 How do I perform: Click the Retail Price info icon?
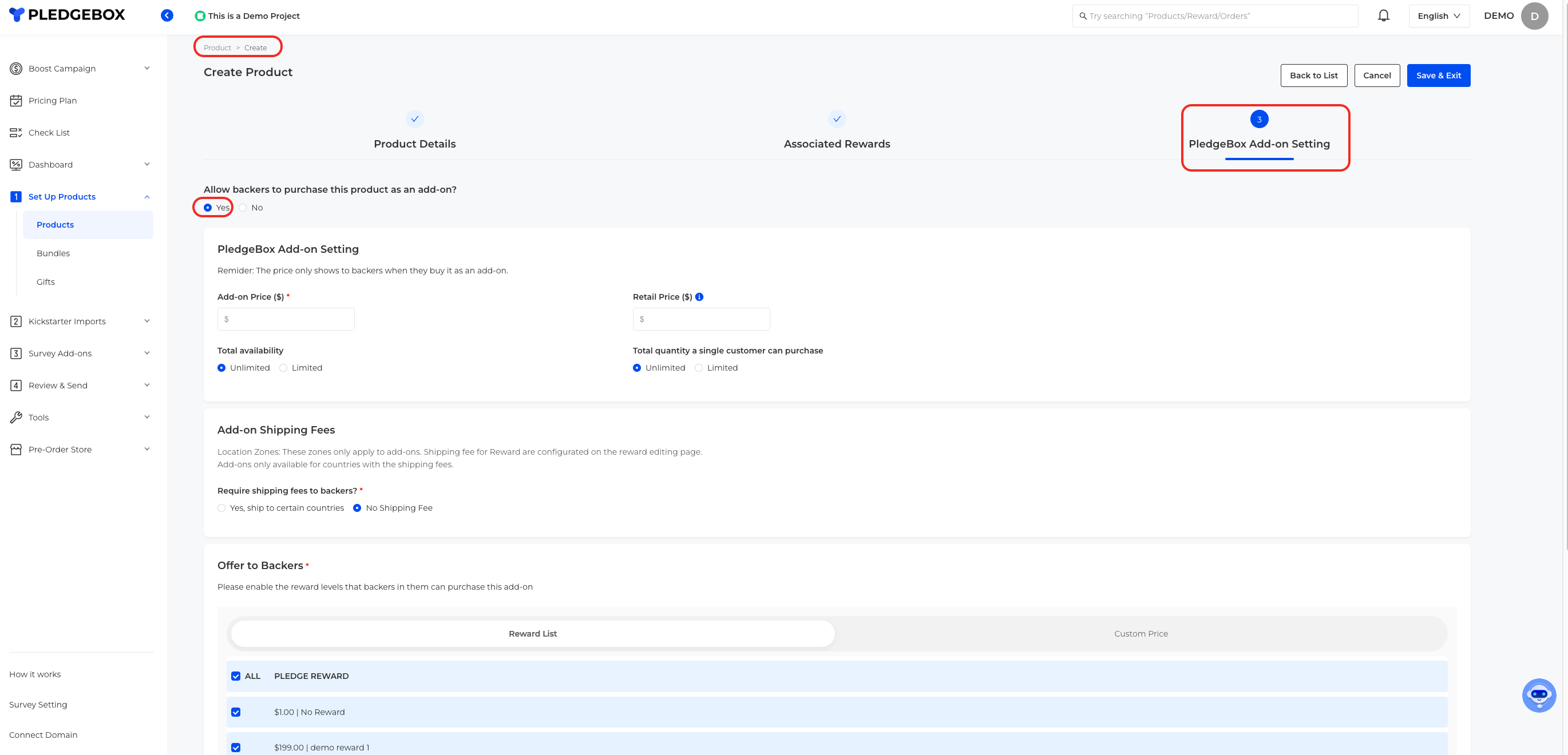(x=699, y=297)
